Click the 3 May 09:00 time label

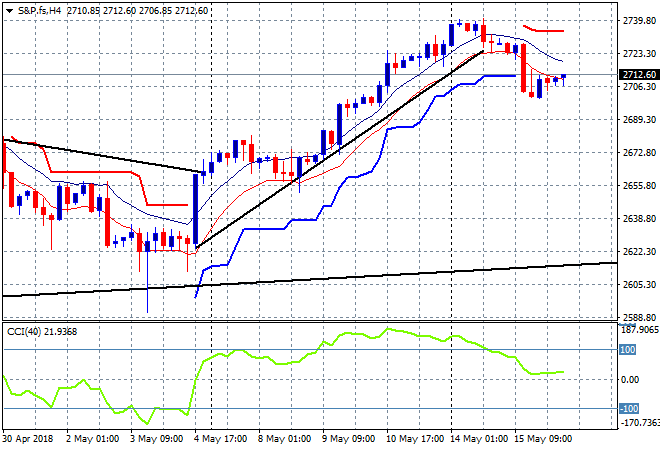click(157, 439)
